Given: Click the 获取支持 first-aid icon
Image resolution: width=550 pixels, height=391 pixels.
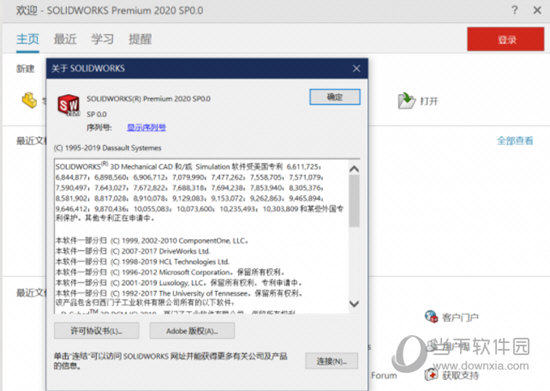Looking at the screenshot, I should click(431, 375).
